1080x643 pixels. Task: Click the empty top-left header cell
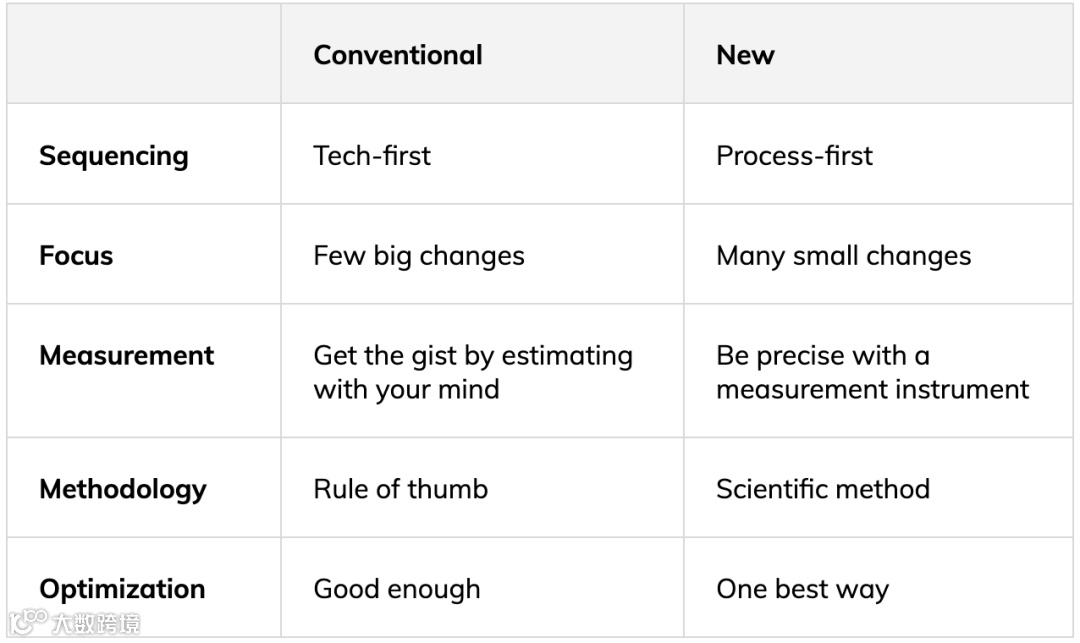click(144, 54)
